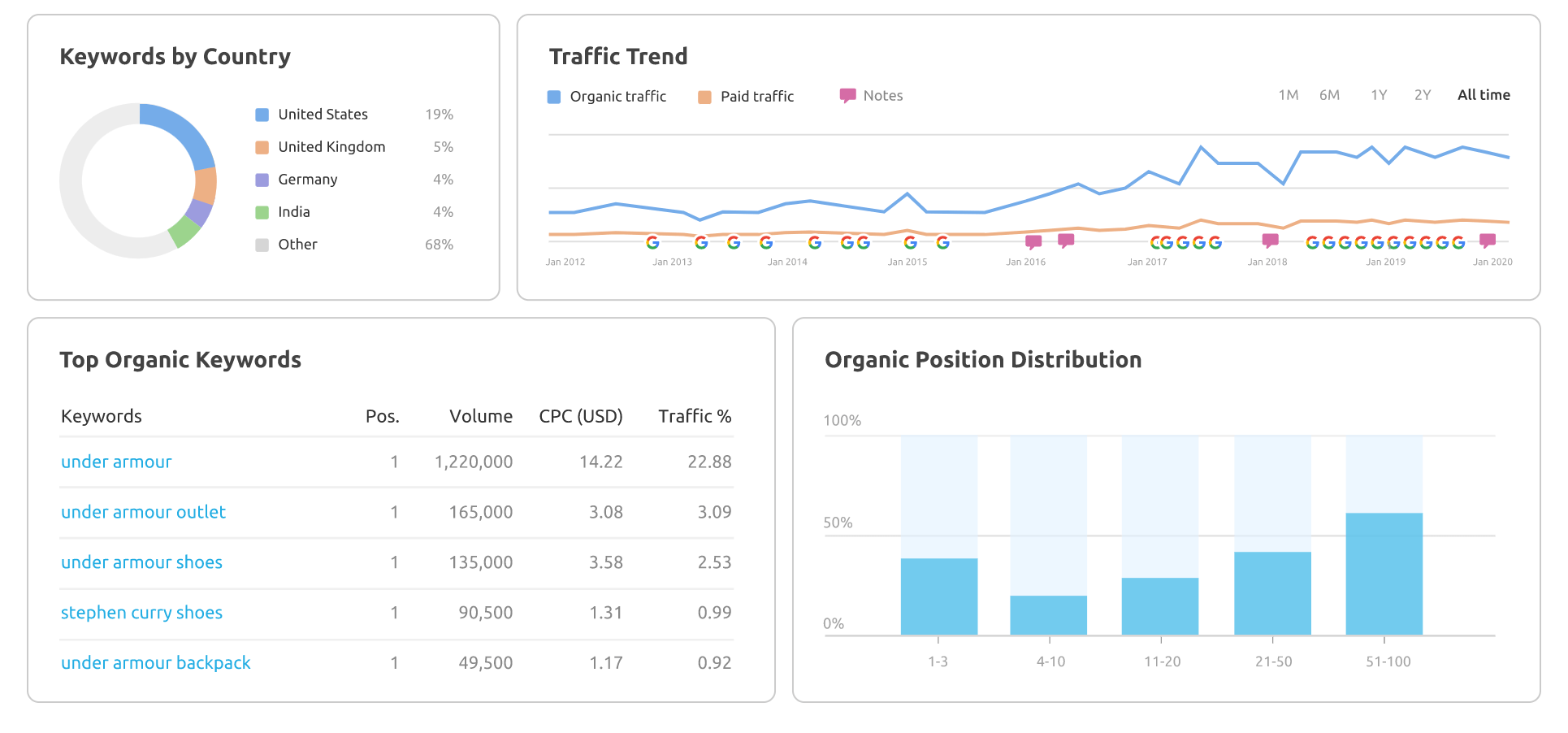The width and height of the screenshot is (1568, 733).
Task: Toggle Notes label in Traffic Trend legend
Action: coord(883,96)
